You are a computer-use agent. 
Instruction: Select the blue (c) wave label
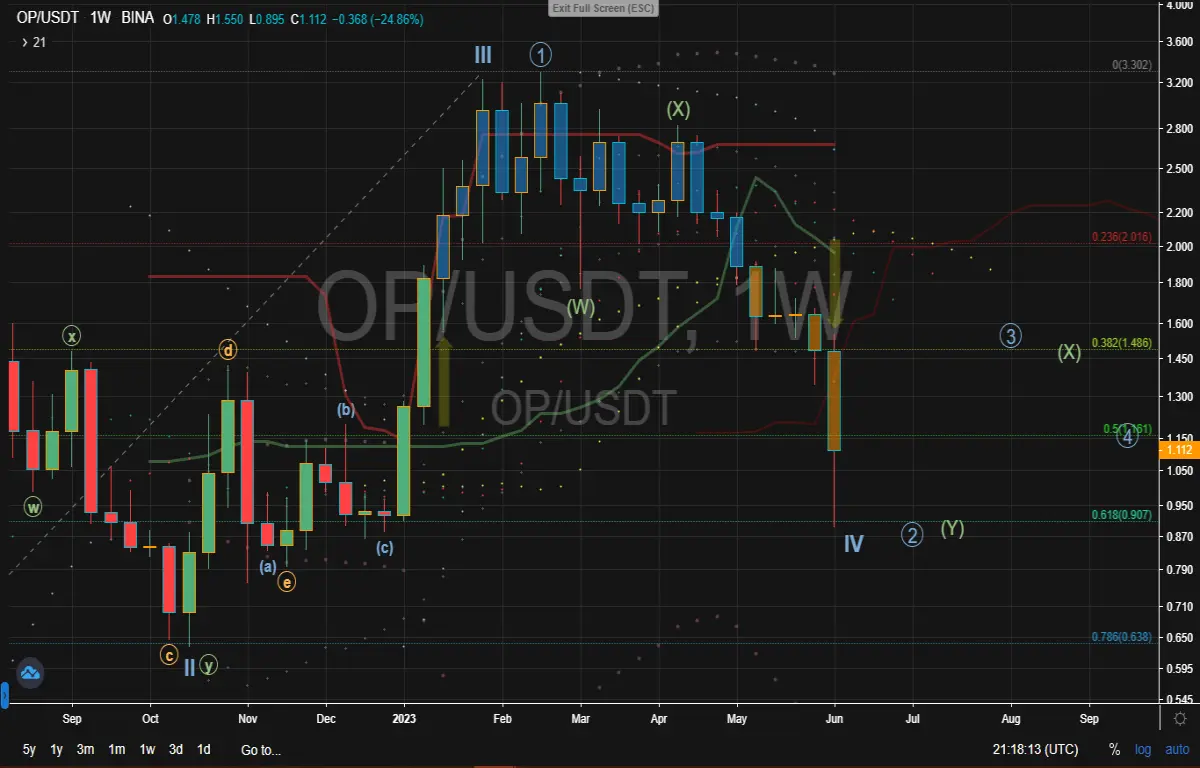(385, 547)
